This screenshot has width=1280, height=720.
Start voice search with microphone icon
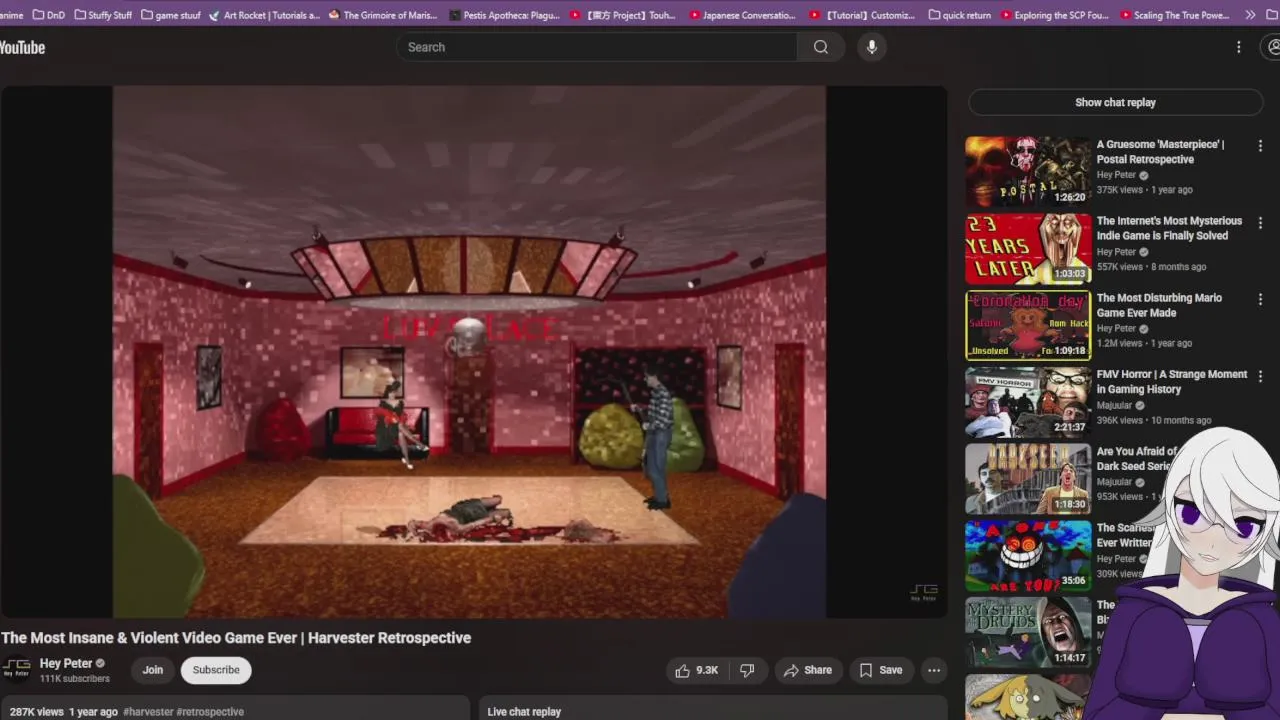(x=872, y=47)
